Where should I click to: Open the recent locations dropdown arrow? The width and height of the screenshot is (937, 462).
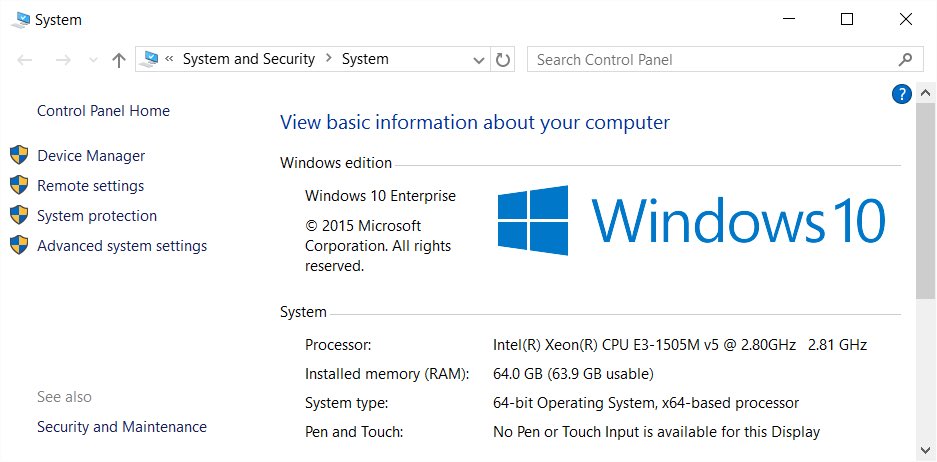coord(93,60)
